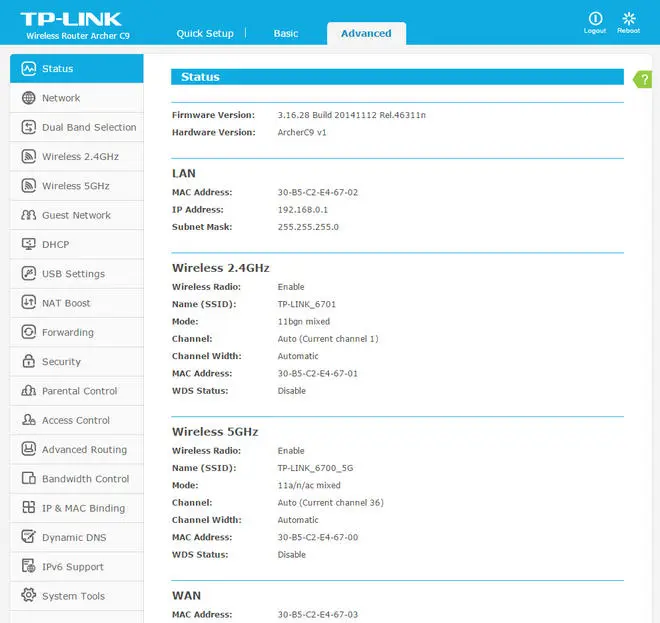
Task: Open the Parental Control page
Action: (x=79, y=391)
